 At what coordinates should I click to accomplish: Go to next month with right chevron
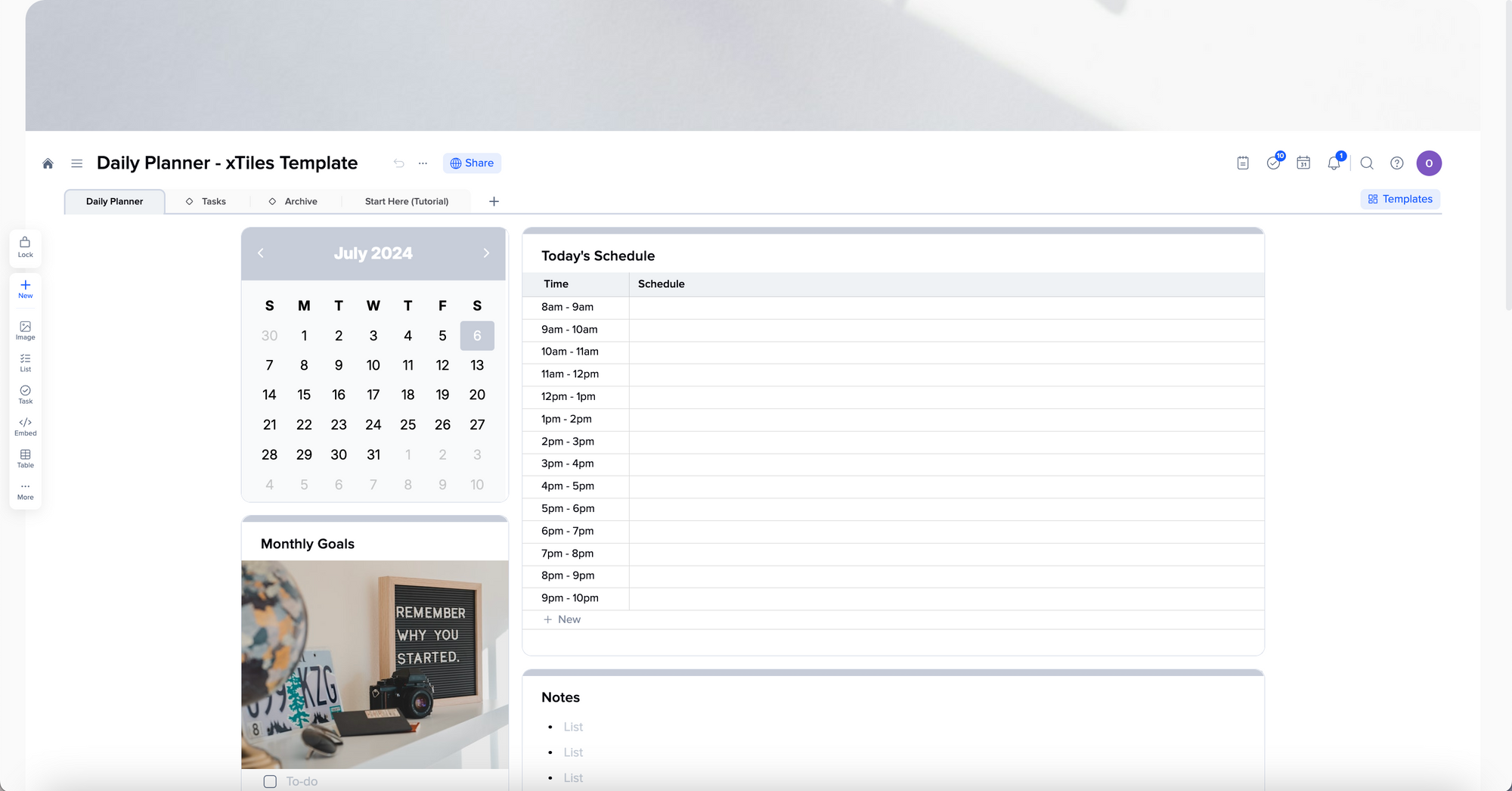(486, 253)
